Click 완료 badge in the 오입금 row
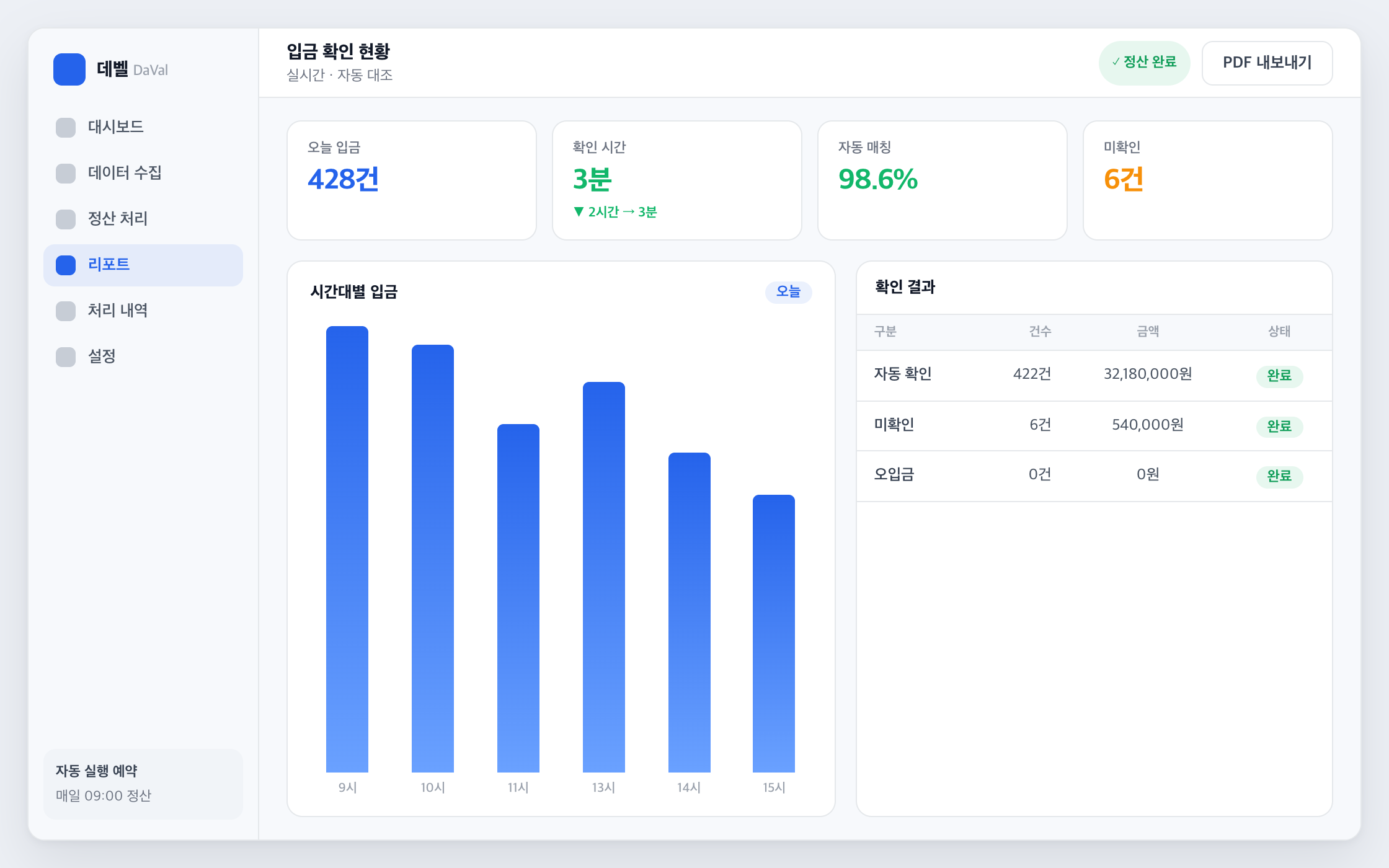Image resolution: width=1389 pixels, height=868 pixels. point(1279,477)
